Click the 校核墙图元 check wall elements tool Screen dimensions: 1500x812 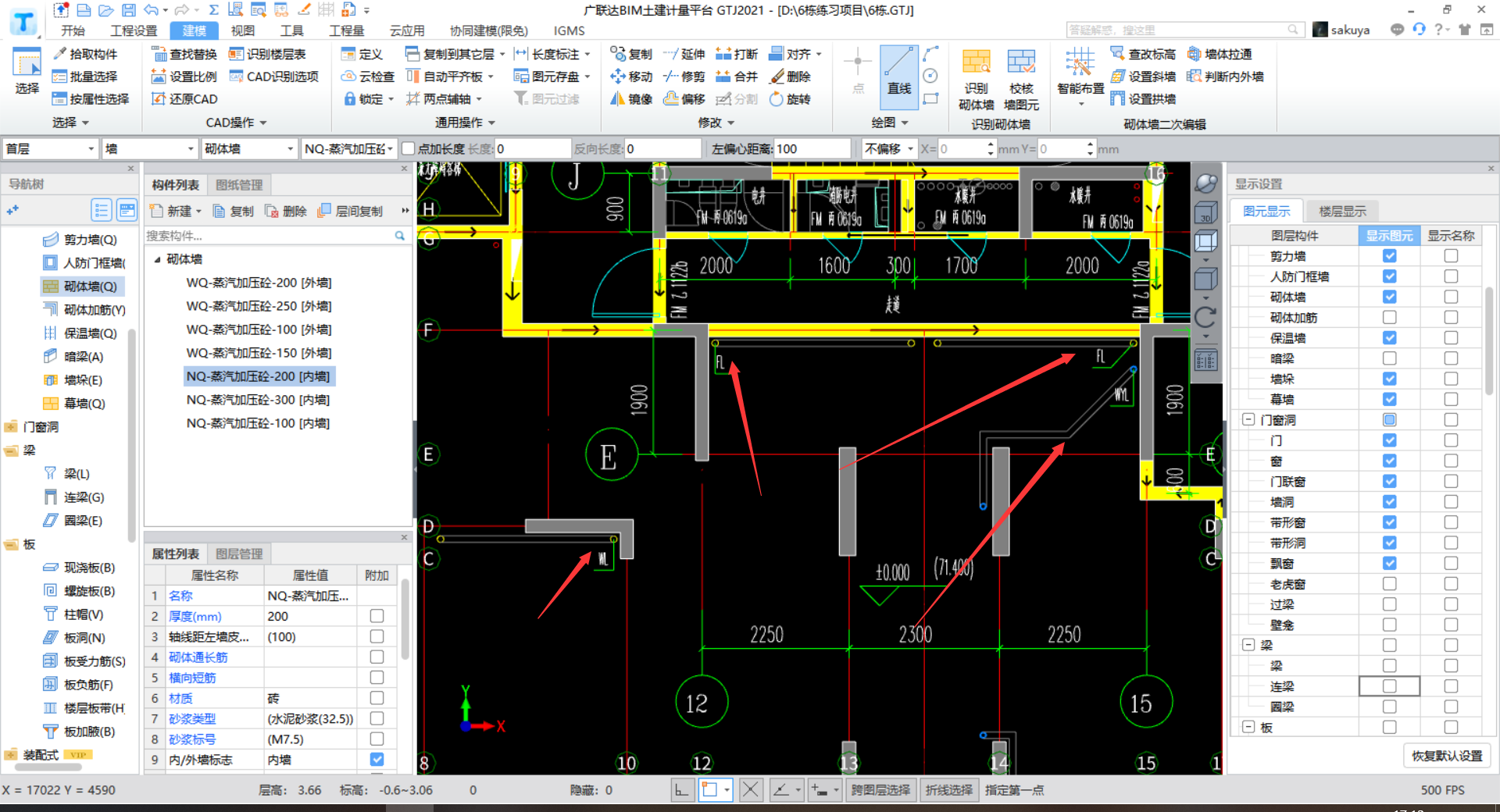pos(1021,80)
